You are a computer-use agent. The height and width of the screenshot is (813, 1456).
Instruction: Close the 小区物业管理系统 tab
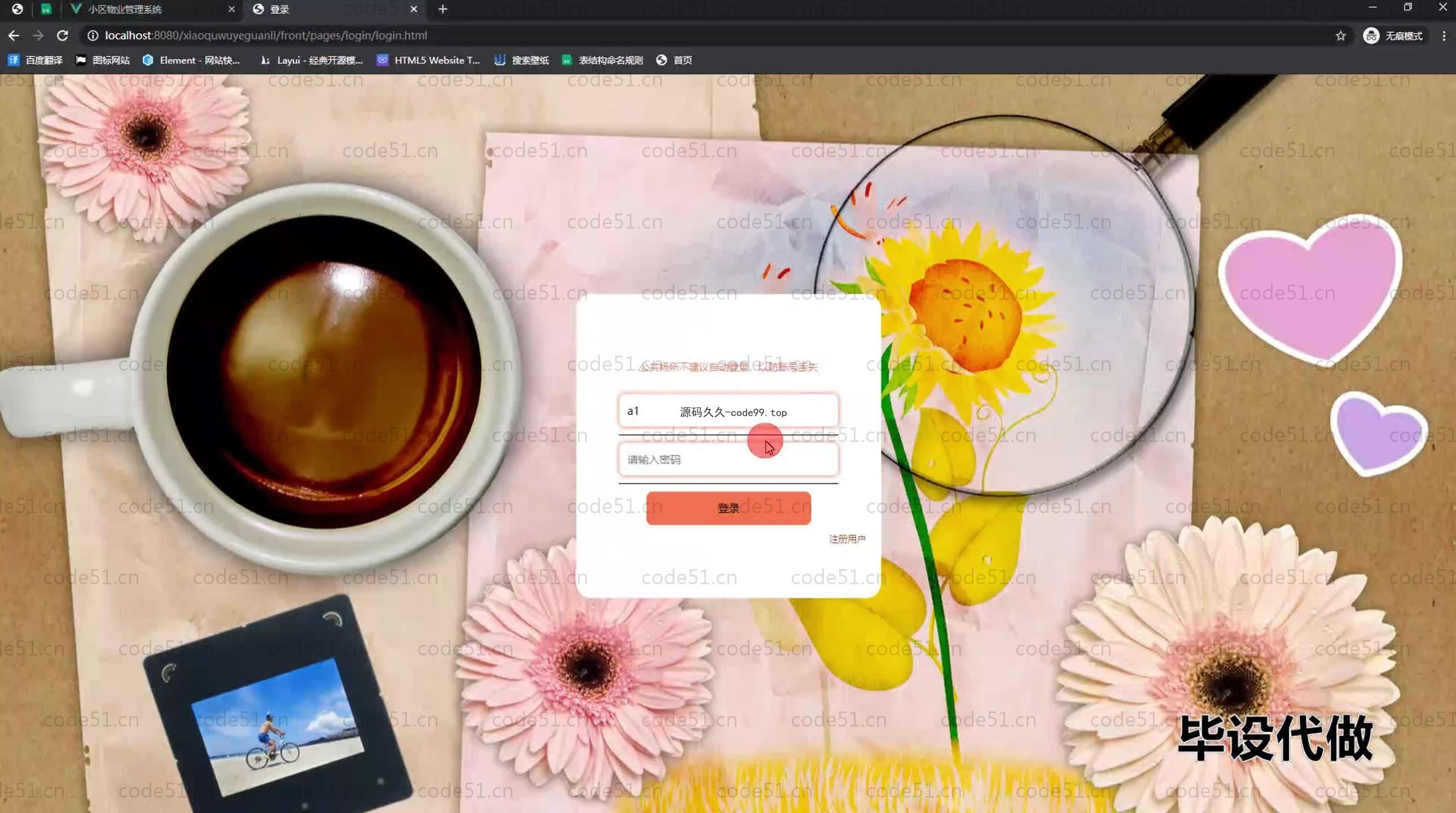(231, 9)
